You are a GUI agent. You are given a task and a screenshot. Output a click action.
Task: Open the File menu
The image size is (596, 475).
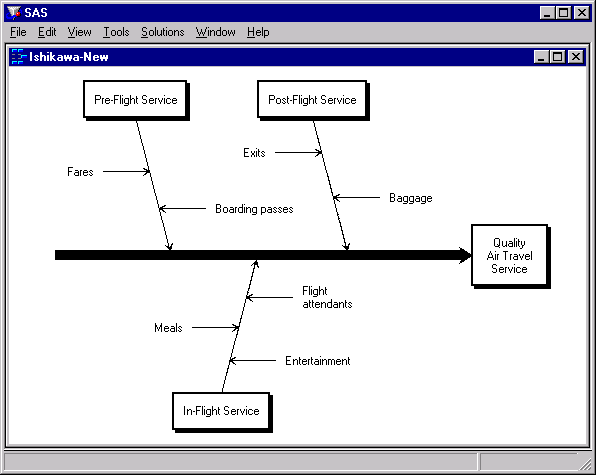(18, 32)
